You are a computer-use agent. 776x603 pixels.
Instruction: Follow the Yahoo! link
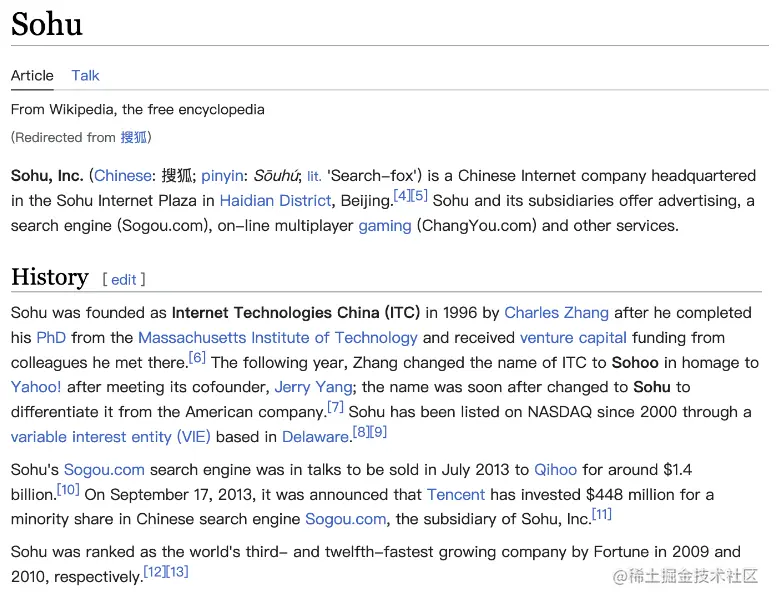point(36,387)
